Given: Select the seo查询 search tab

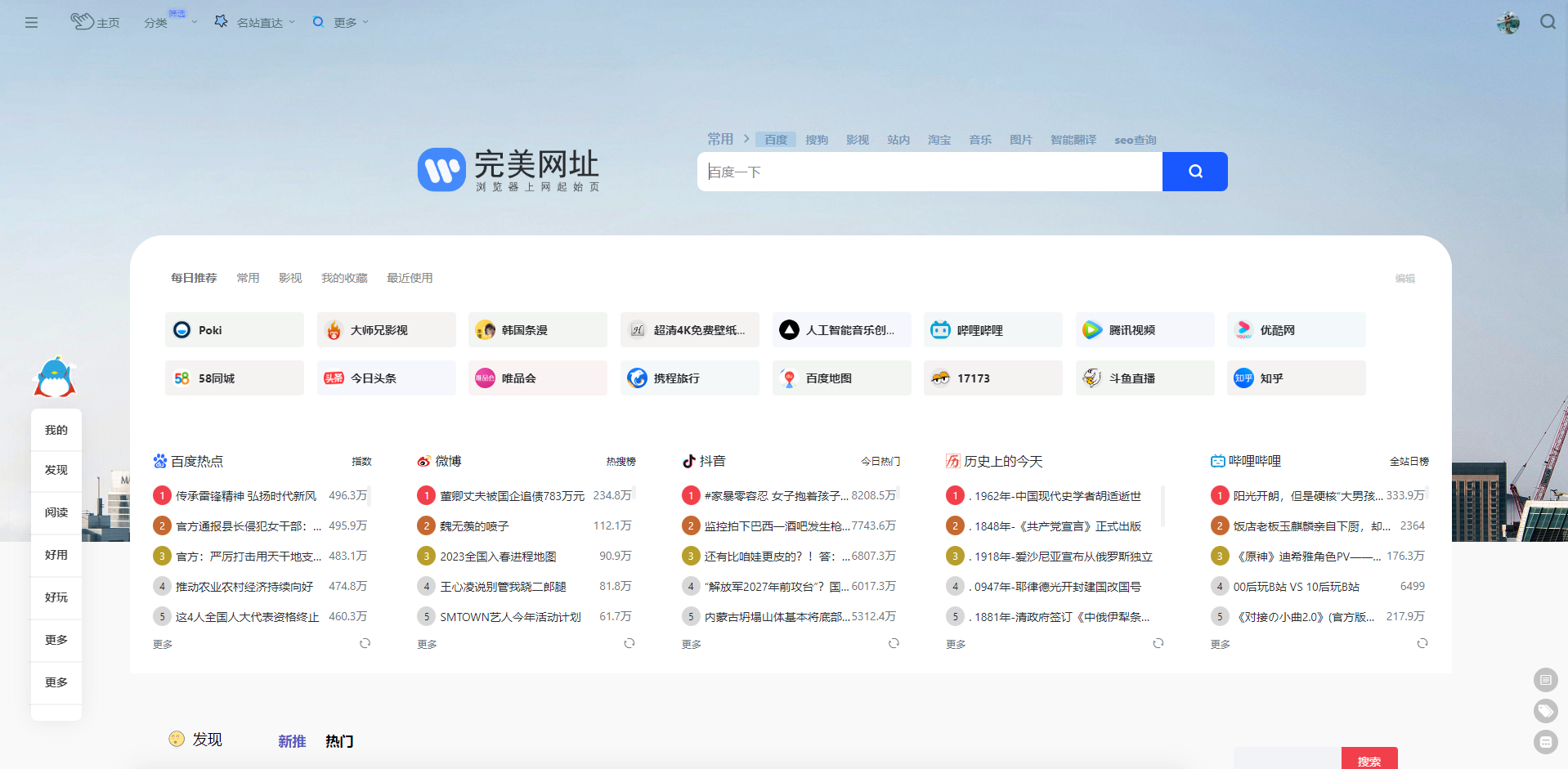Looking at the screenshot, I should click(x=1136, y=140).
